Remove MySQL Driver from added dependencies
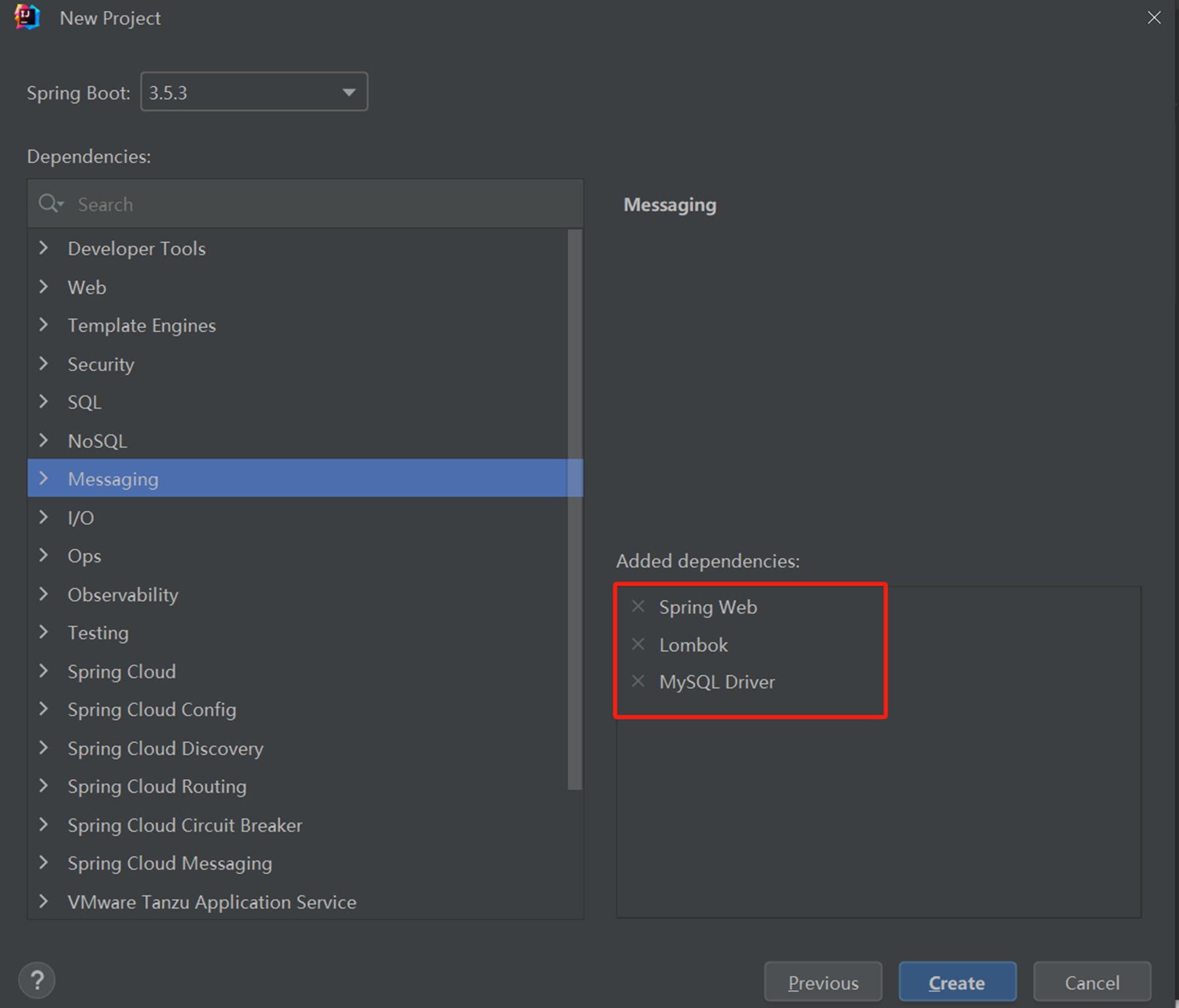This screenshot has width=1179, height=1008. point(638,681)
